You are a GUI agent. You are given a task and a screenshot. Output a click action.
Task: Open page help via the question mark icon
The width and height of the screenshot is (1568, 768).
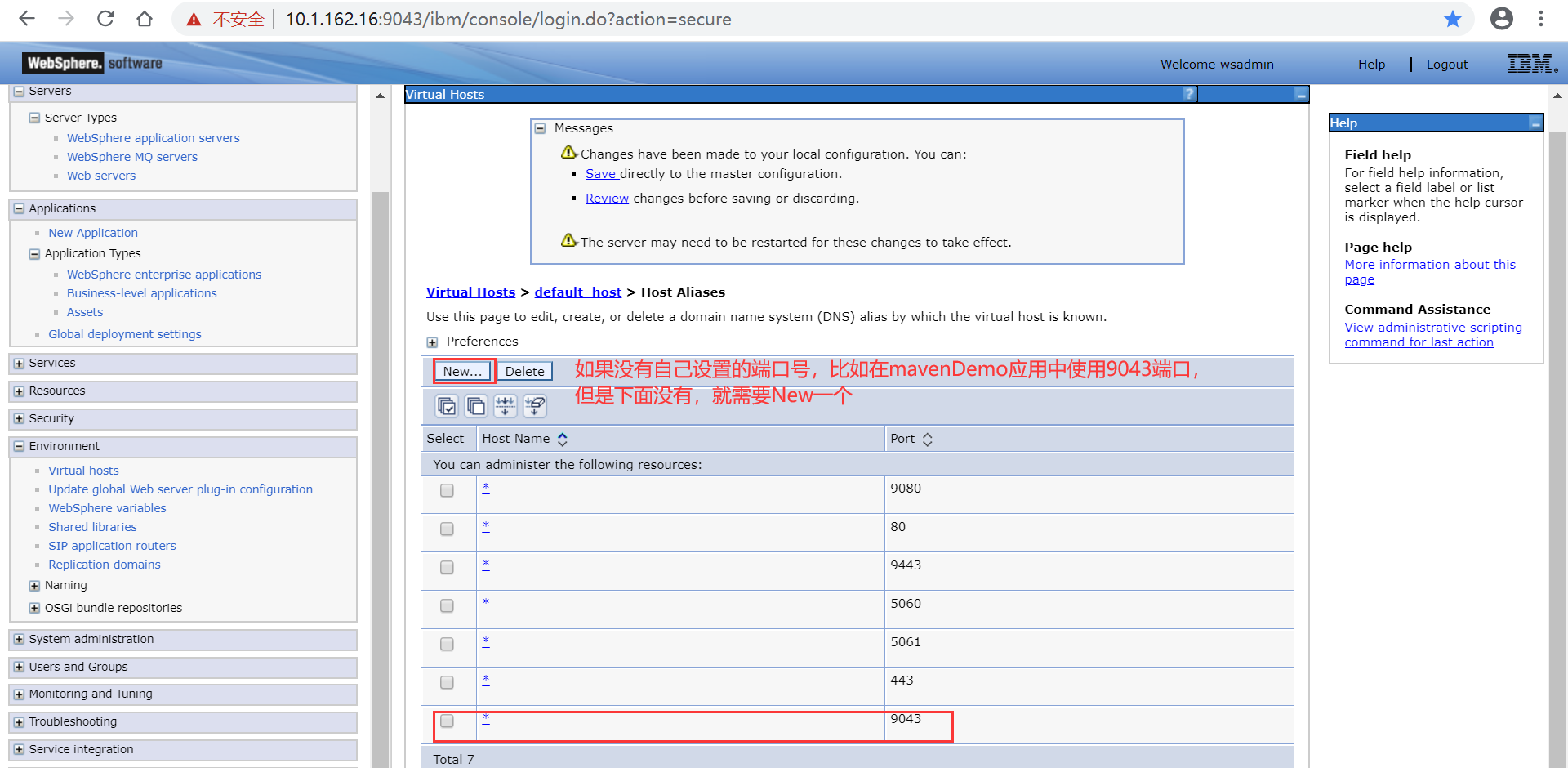coord(1188,93)
